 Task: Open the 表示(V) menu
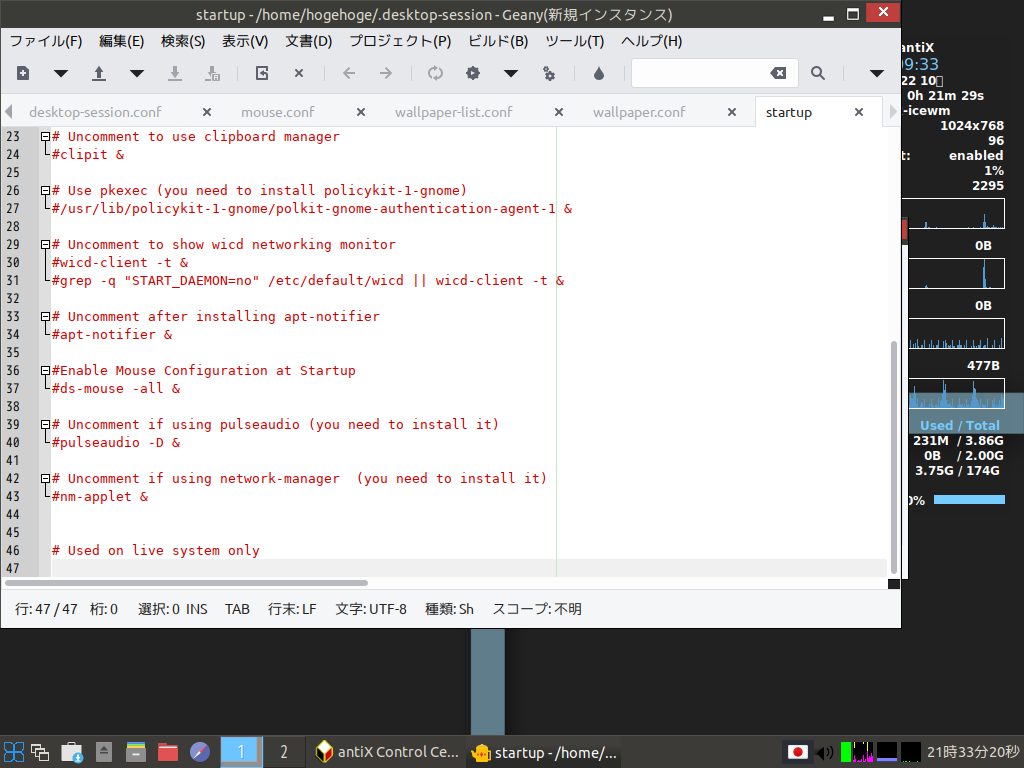pyautogui.click(x=245, y=41)
